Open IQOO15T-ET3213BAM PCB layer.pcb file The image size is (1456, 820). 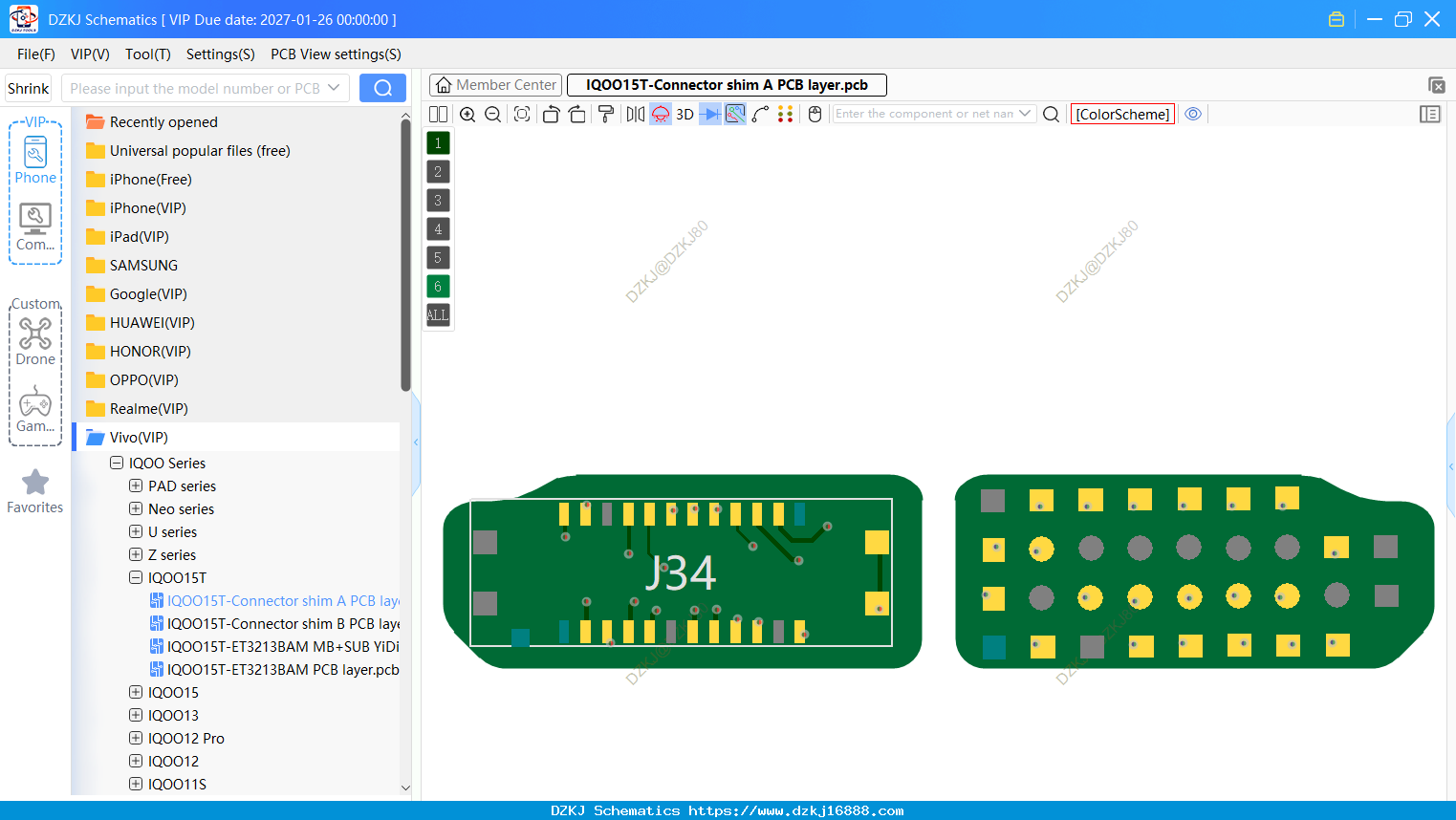pos(274,669)
